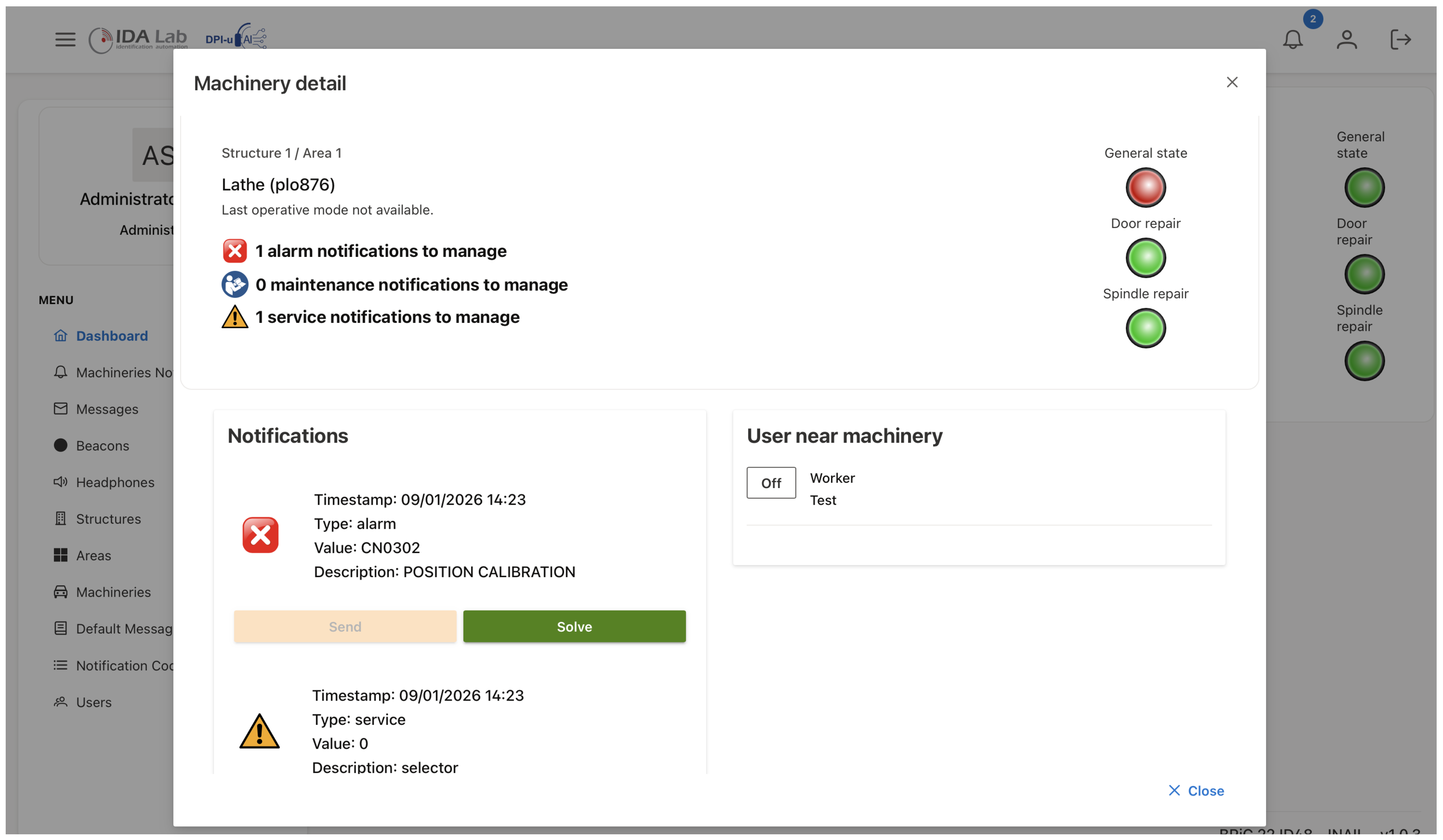
Task: Click the Areas grid icon
Action: (x=61, y=555)
